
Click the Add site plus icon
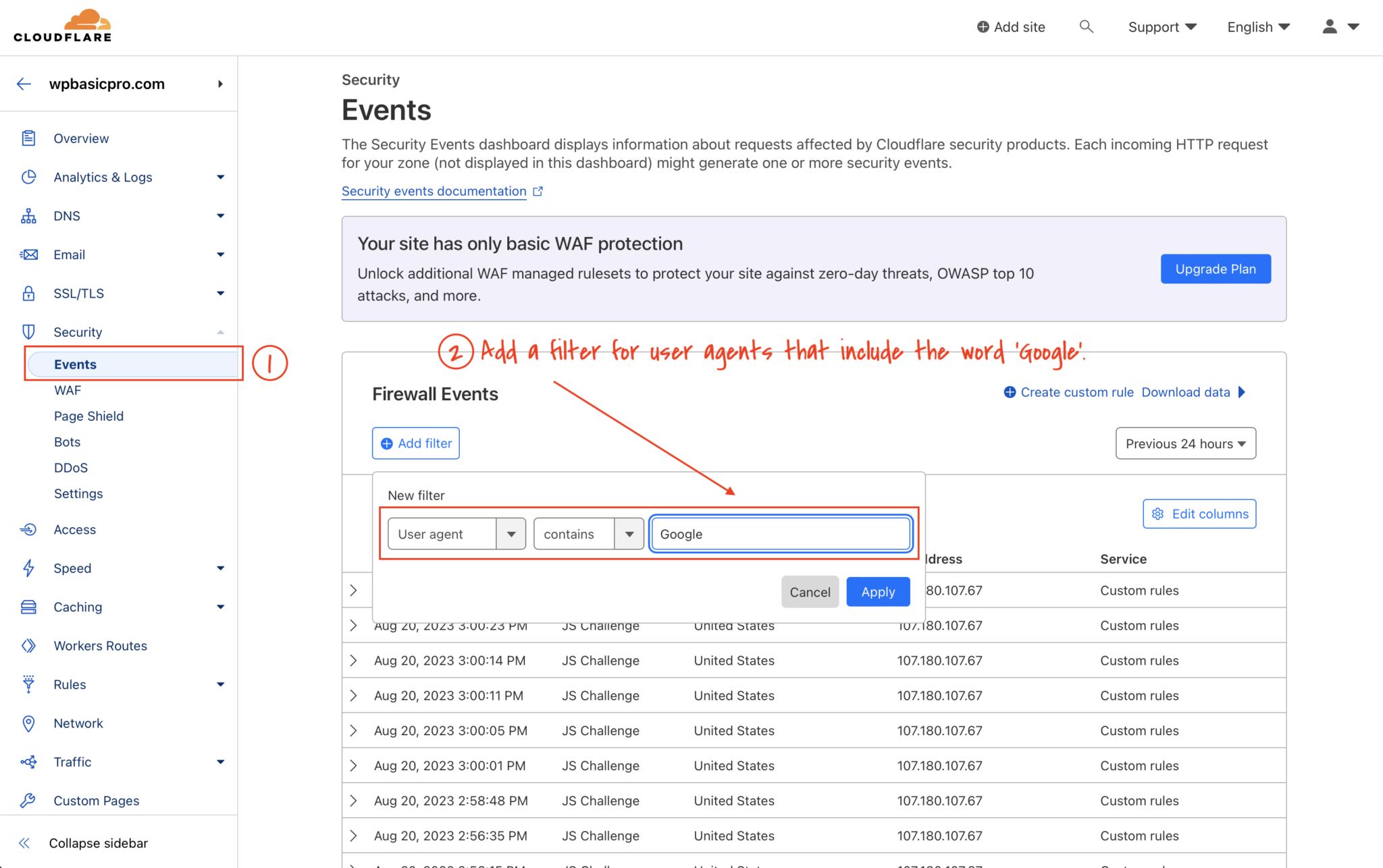coord(983,26)
